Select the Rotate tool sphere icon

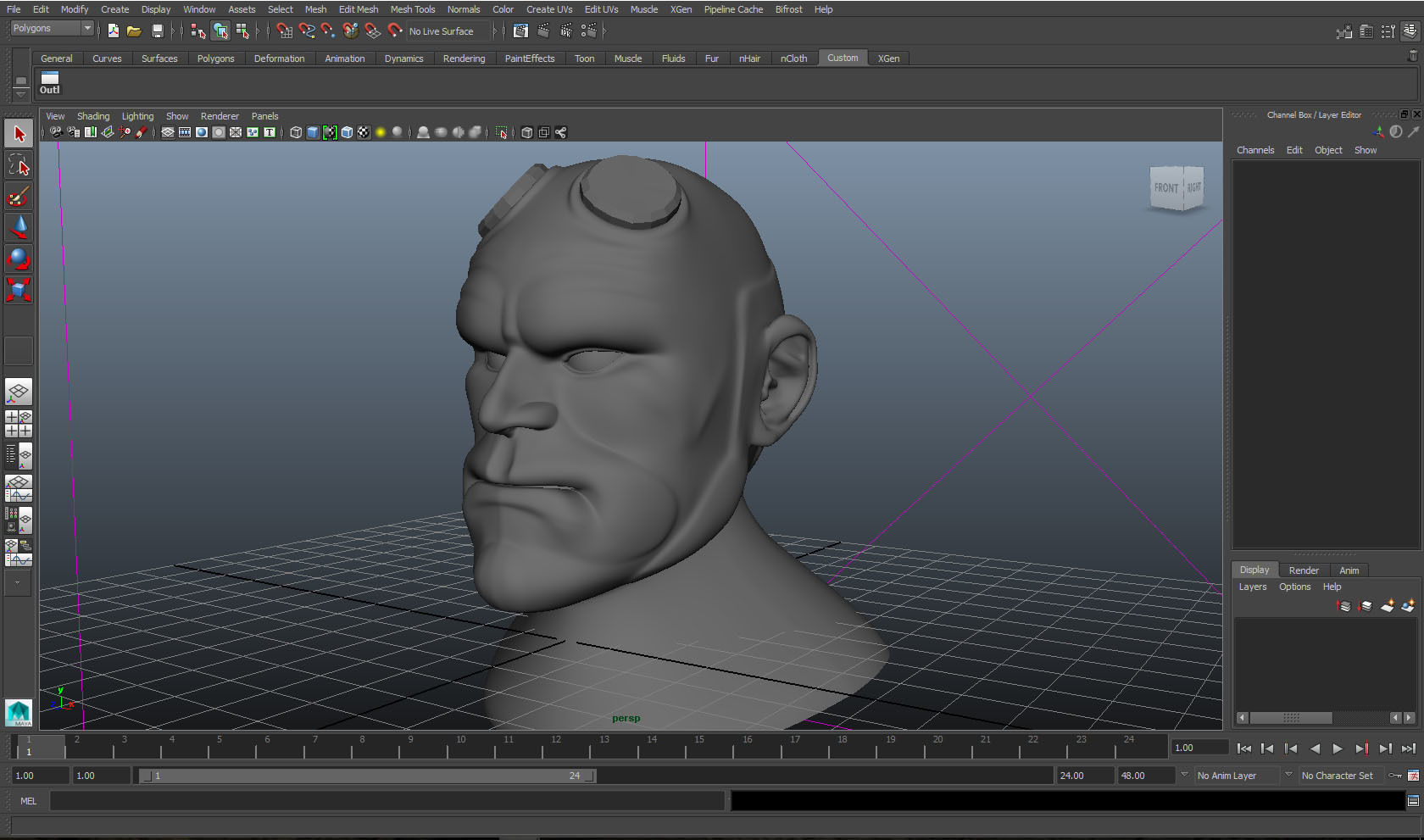[19, 259]
